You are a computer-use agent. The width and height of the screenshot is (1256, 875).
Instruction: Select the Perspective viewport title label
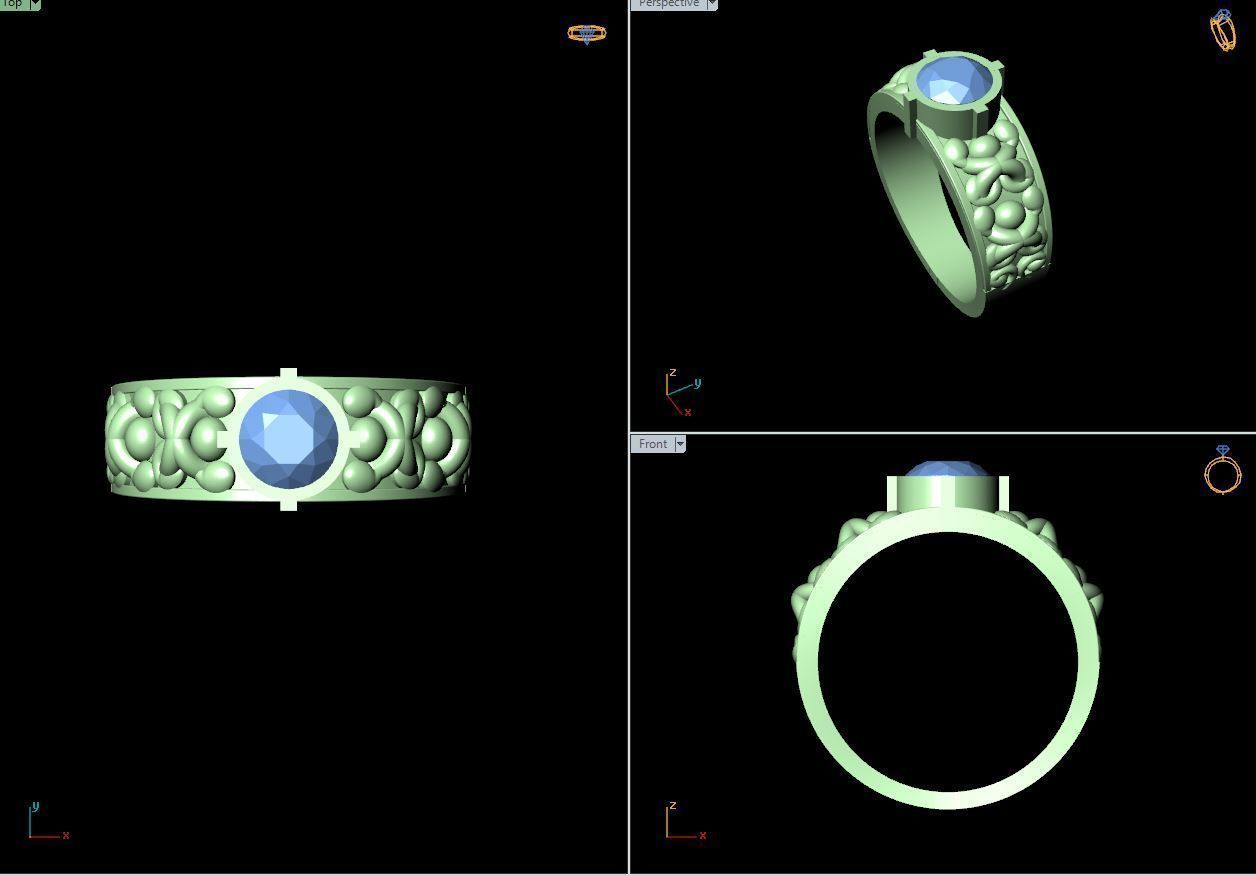(x=669, y=4)
